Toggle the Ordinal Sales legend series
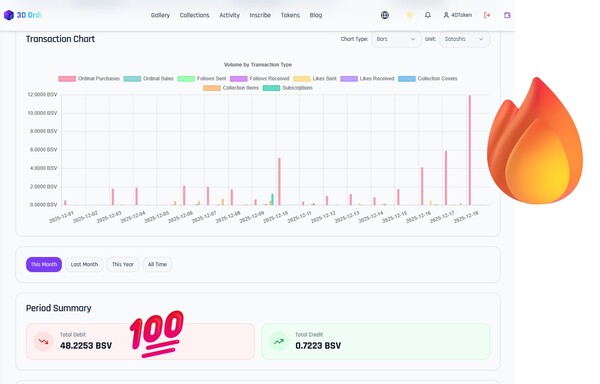Image resolution: width=600 pixels, height=384 pixels. pos(148,79)
